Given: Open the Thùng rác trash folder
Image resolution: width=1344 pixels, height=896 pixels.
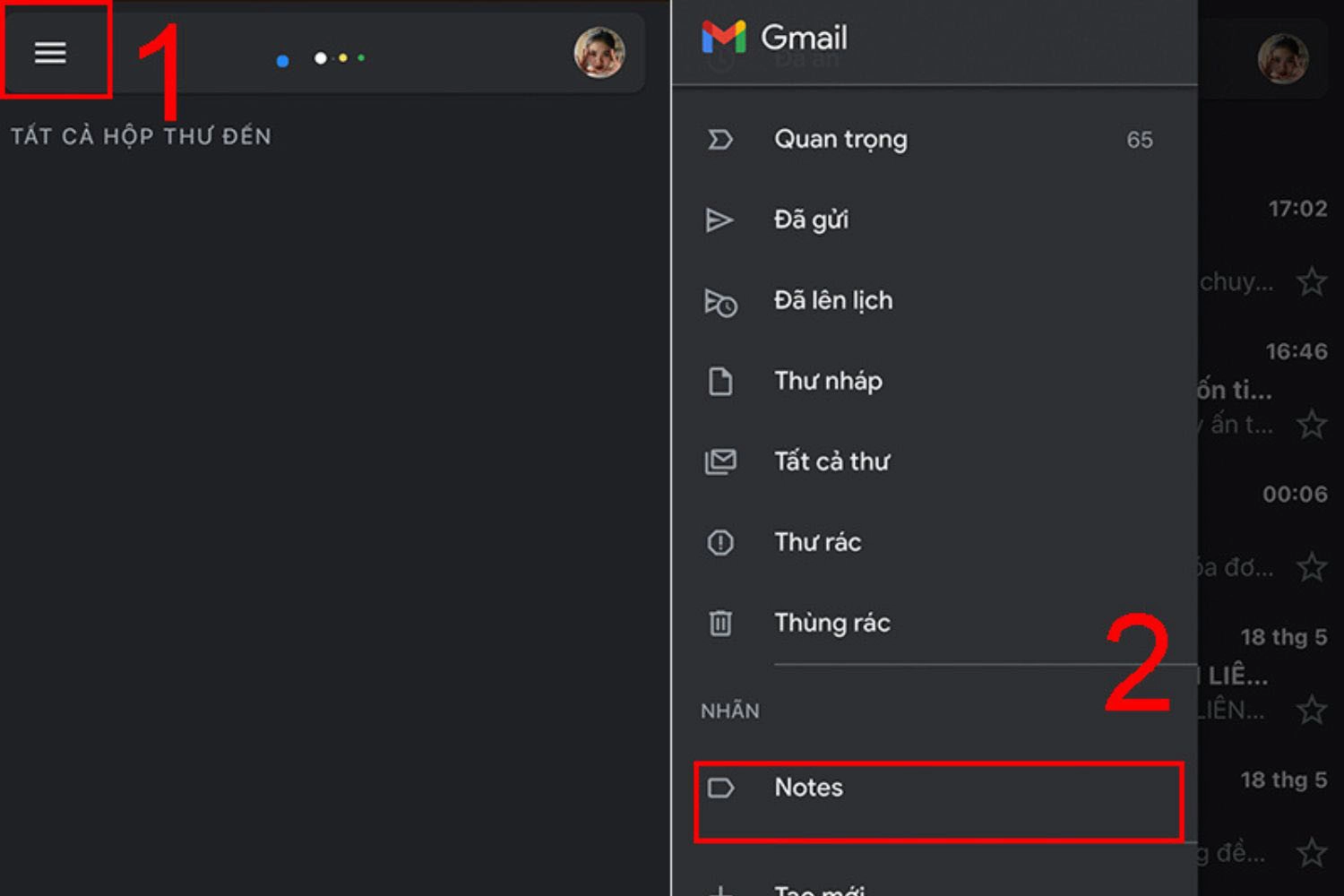Looking at the screenshot, I should (x=935, y=624).
